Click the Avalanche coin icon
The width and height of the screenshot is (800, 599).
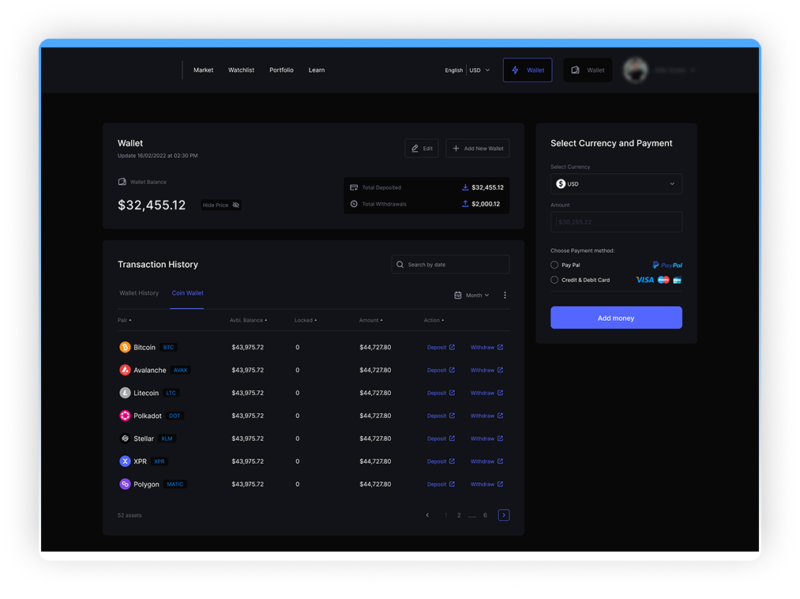(x=125, y=370)
